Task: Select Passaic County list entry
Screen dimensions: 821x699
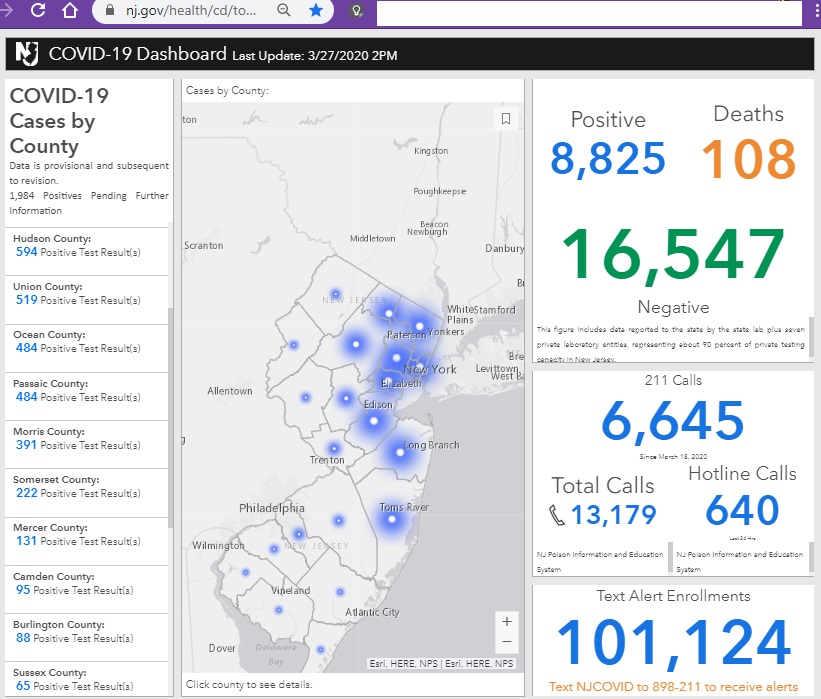Action: (87, 396)
